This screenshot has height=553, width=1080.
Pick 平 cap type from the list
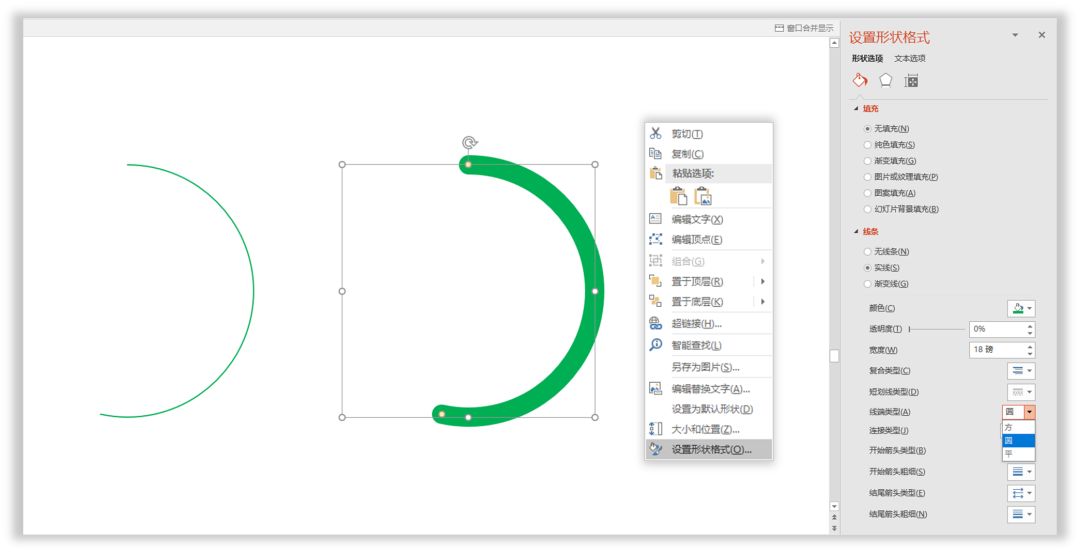[x=1019, y=453]
